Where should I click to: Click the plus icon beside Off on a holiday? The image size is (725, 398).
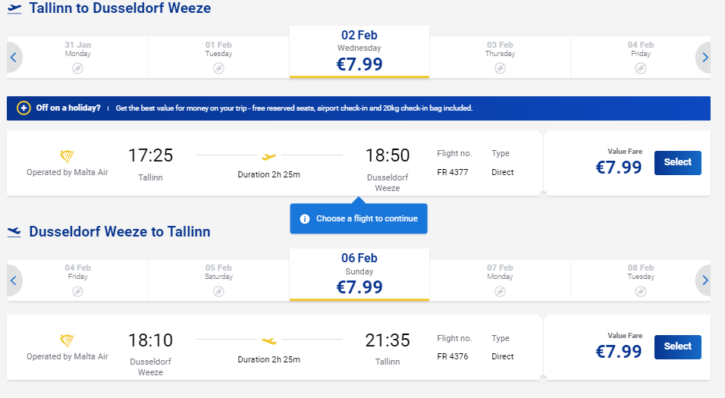point(24,108)
